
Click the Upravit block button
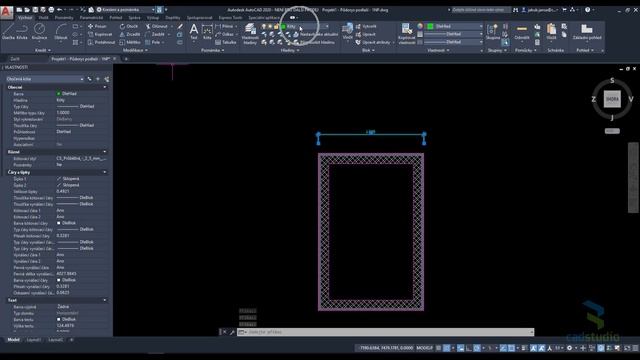[366, 34]
